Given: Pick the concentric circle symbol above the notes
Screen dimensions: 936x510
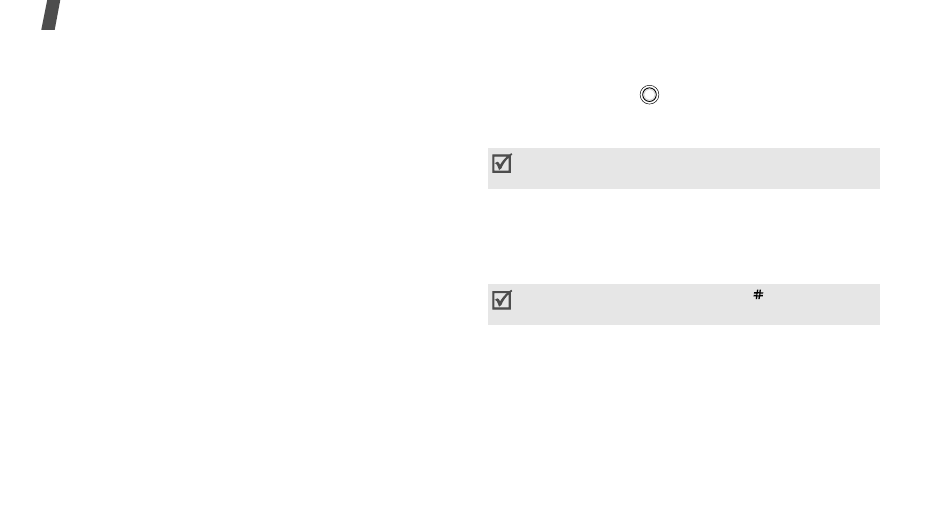Looking at the screenshot, I should 649,95.
